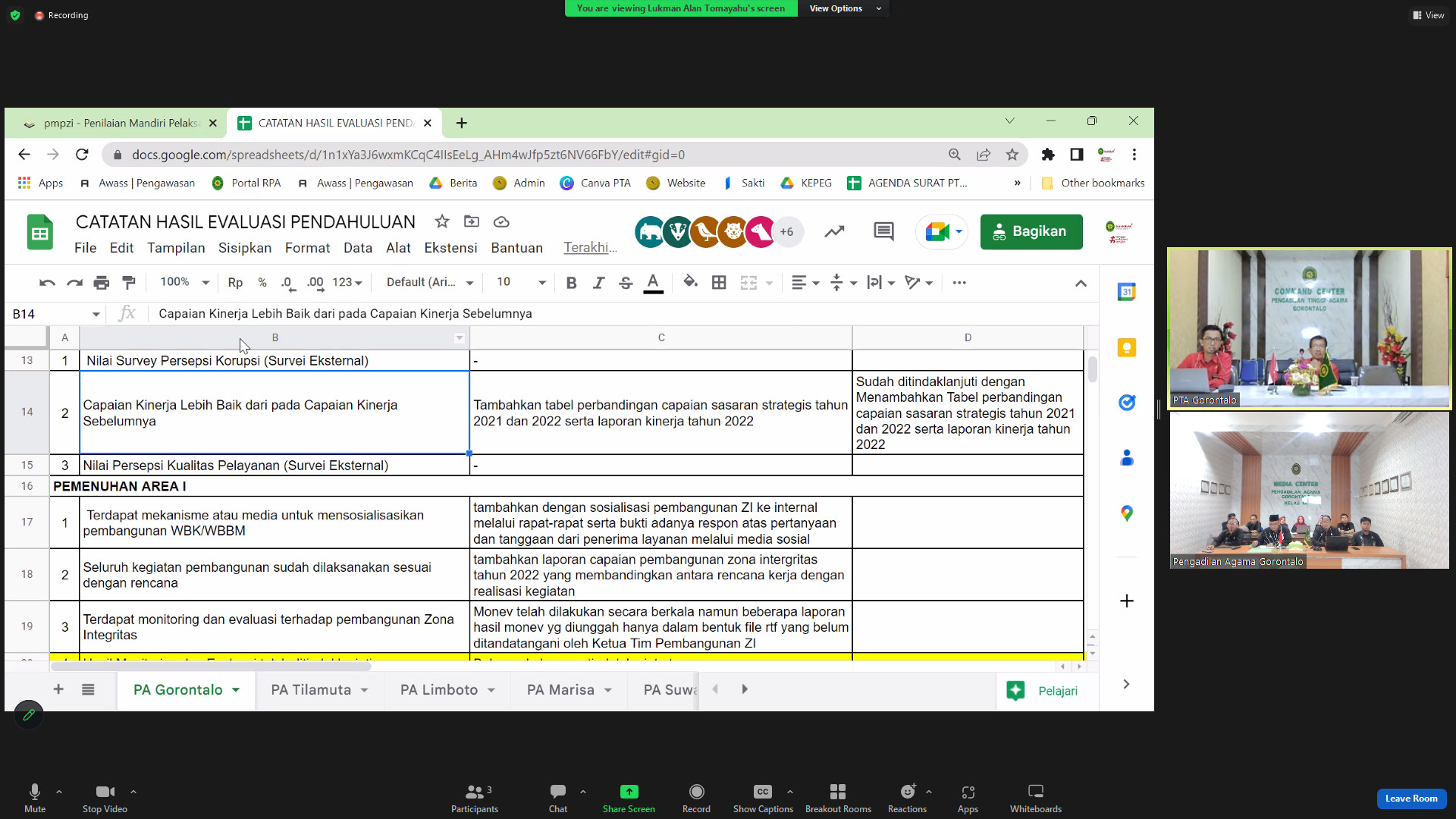Click the Borders icon in toolbar

pyautogui.click(x=718, y=283)
